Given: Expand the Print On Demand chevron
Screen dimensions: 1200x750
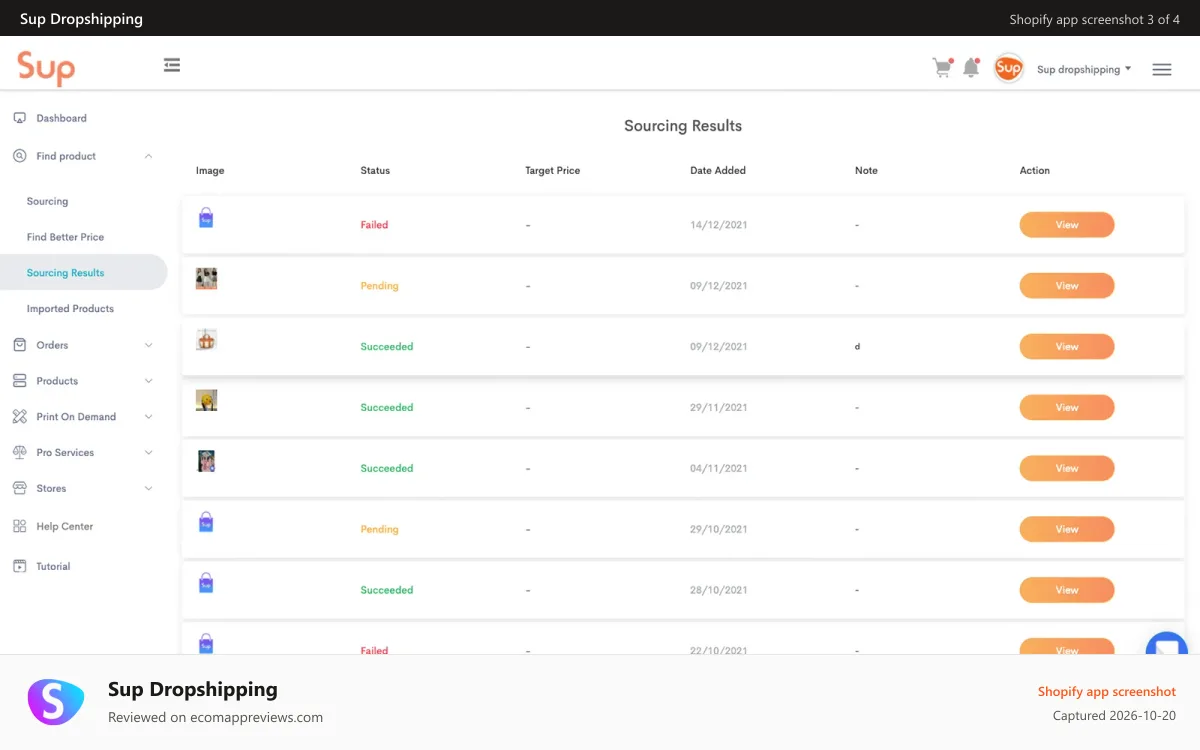Looking at the screenshot, I should (148, 417).
